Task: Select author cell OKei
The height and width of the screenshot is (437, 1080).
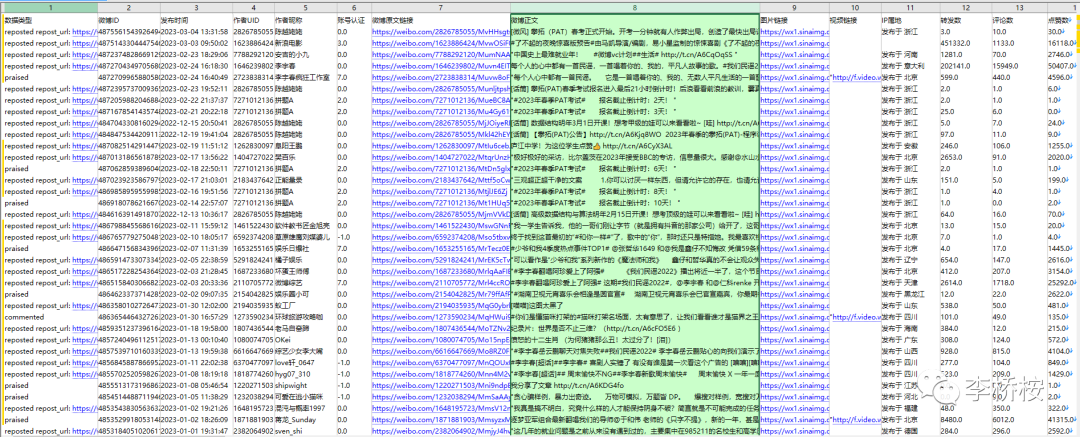Action: point(305,341)
